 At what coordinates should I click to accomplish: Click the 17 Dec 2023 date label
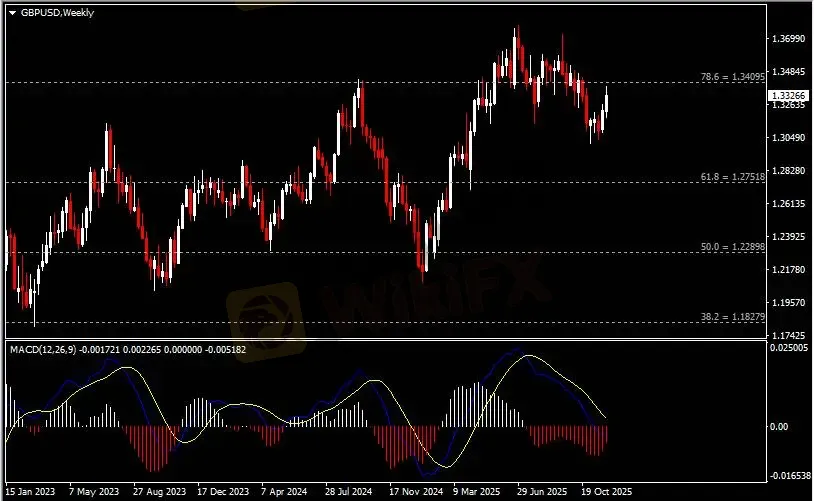pyautogui.click(x=224, y=492)
